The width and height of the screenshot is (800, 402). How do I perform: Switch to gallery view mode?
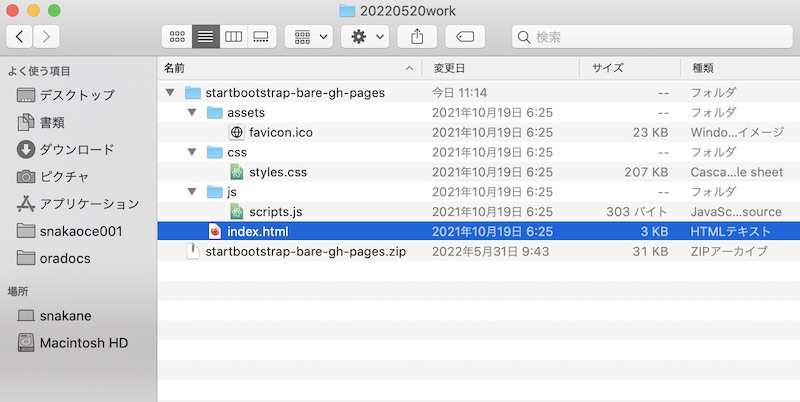[260, 37]
